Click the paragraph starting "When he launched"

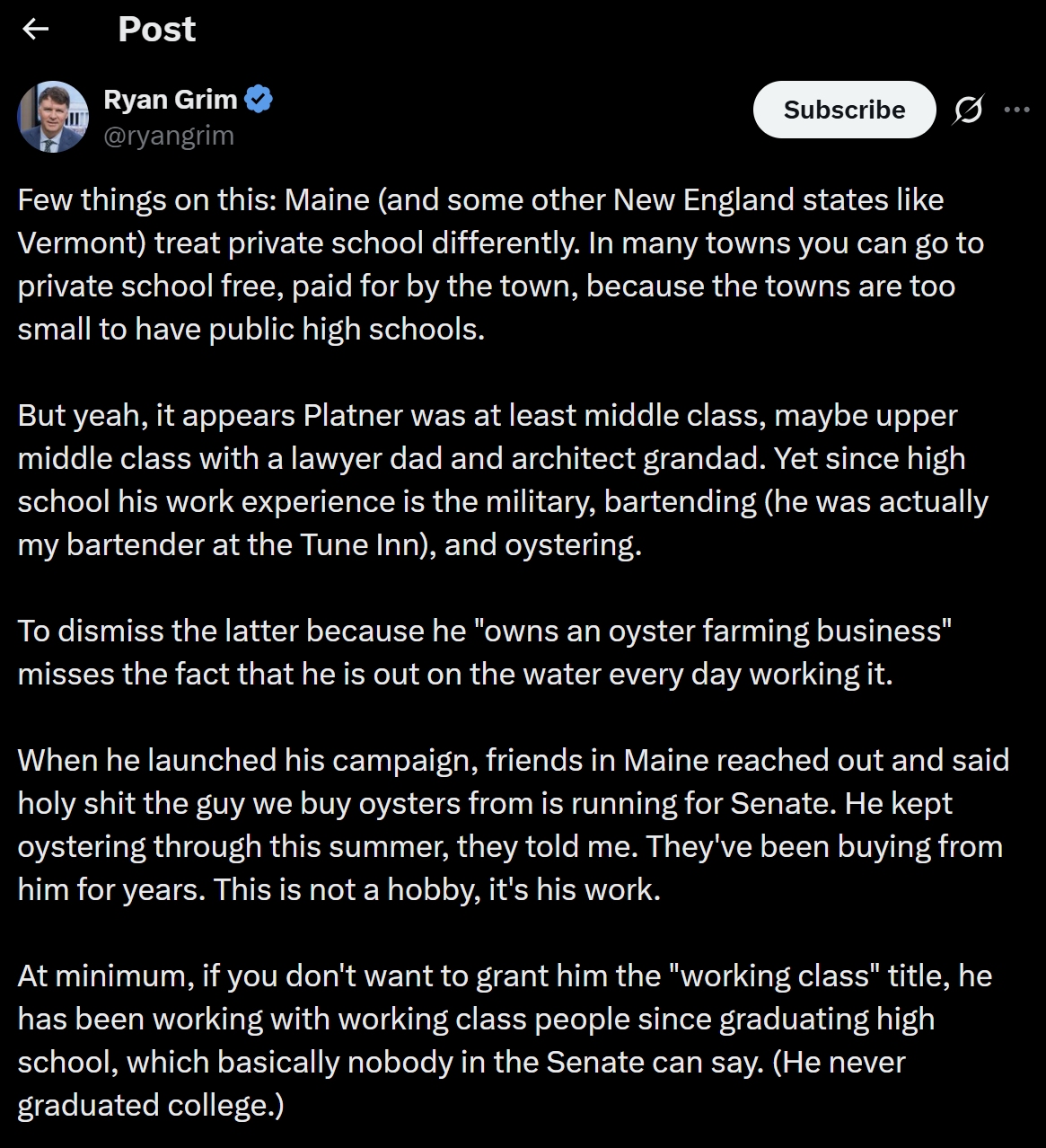[512, 825]
